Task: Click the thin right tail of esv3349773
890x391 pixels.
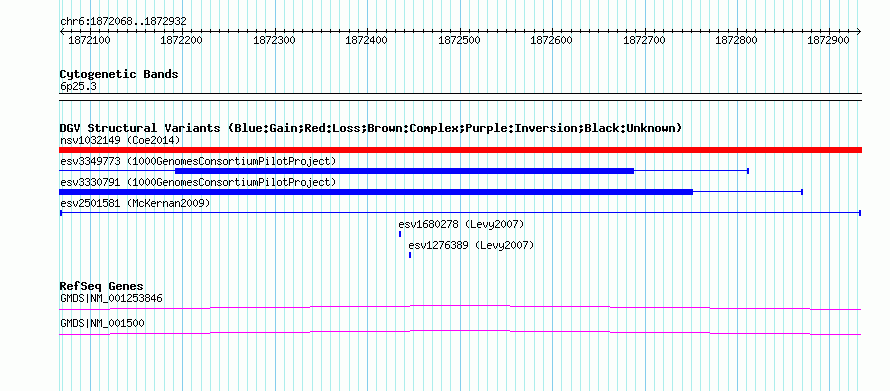Action: pyautogui.click(x=691, y=171)
